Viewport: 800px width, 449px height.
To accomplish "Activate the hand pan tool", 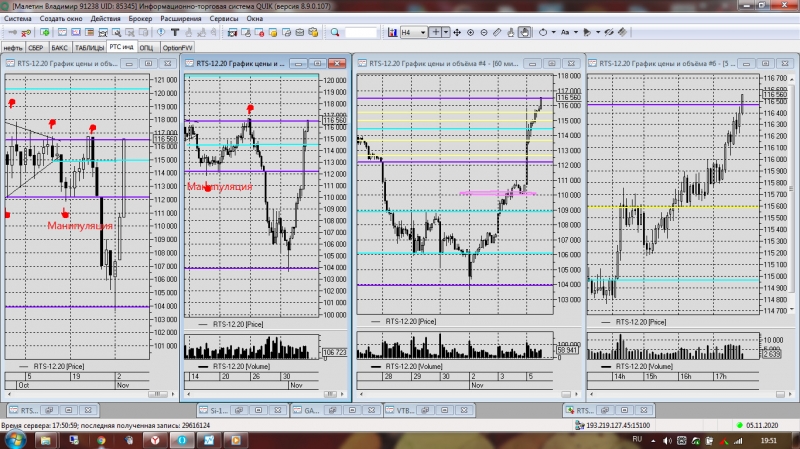I will pos(524,32).
